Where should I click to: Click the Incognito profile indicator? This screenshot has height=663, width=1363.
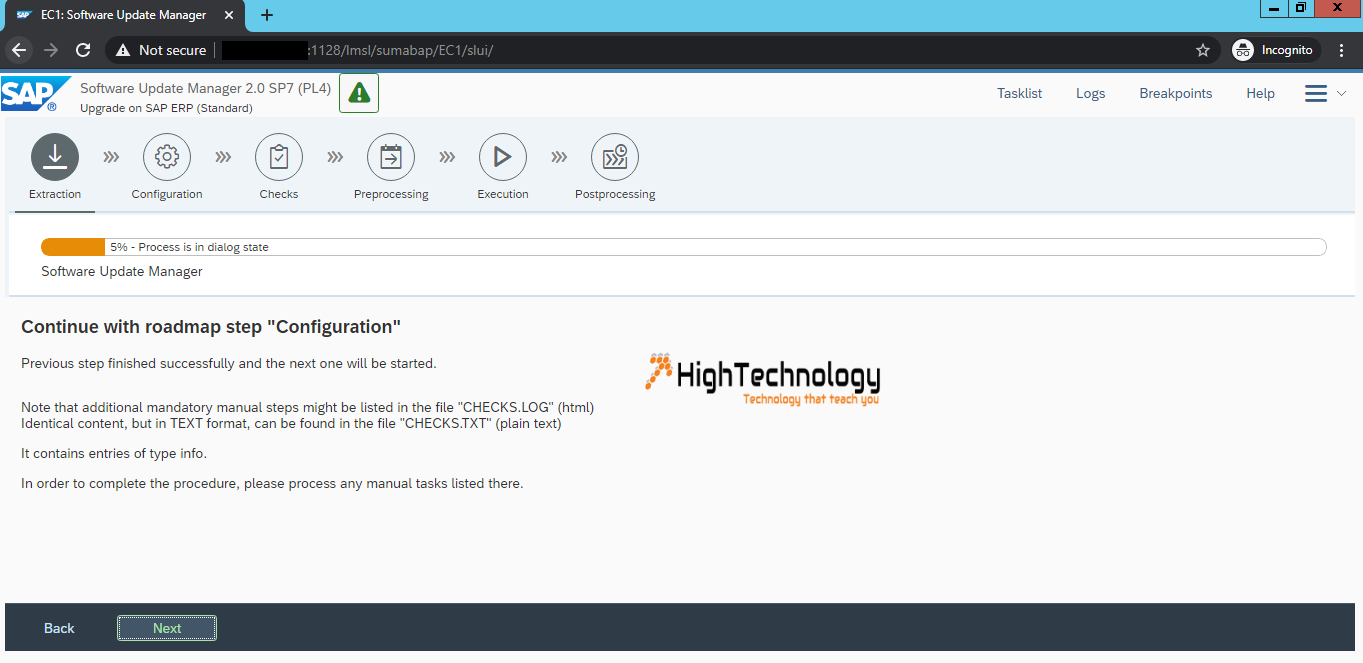coord(1275,50)
